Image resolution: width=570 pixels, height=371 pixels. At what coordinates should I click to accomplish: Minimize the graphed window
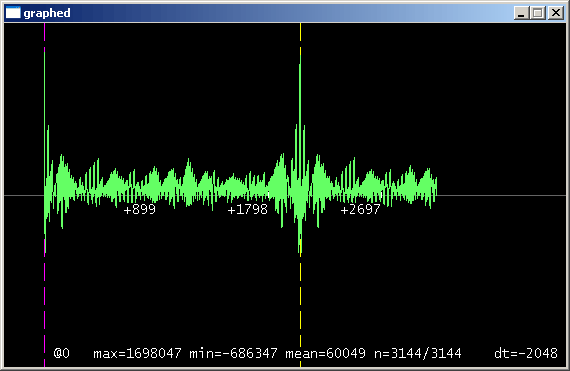click(521, 13)
